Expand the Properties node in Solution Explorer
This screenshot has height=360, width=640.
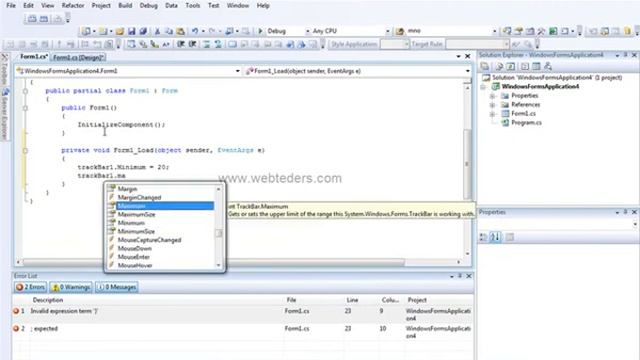click(x=493, y=96)
